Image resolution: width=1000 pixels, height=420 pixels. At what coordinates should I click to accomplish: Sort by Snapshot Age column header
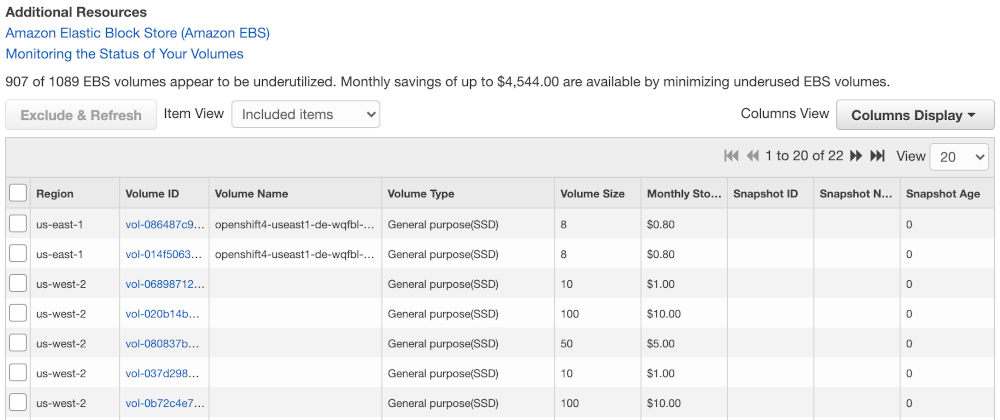[x=943, y=194]
